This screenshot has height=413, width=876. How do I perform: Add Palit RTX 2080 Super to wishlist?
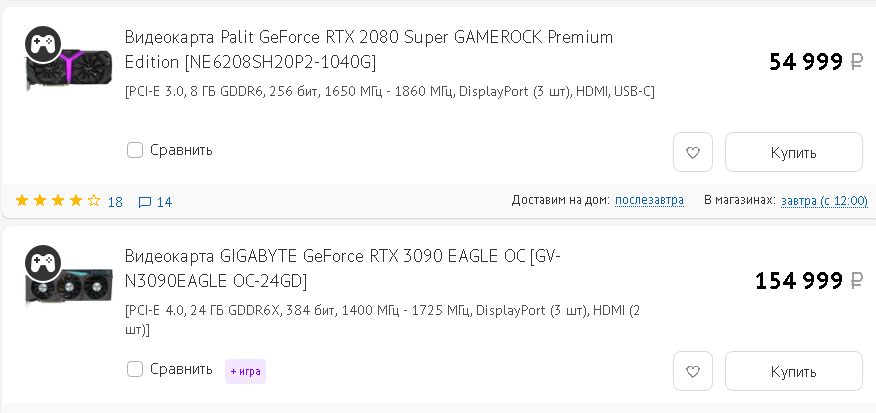693,153
